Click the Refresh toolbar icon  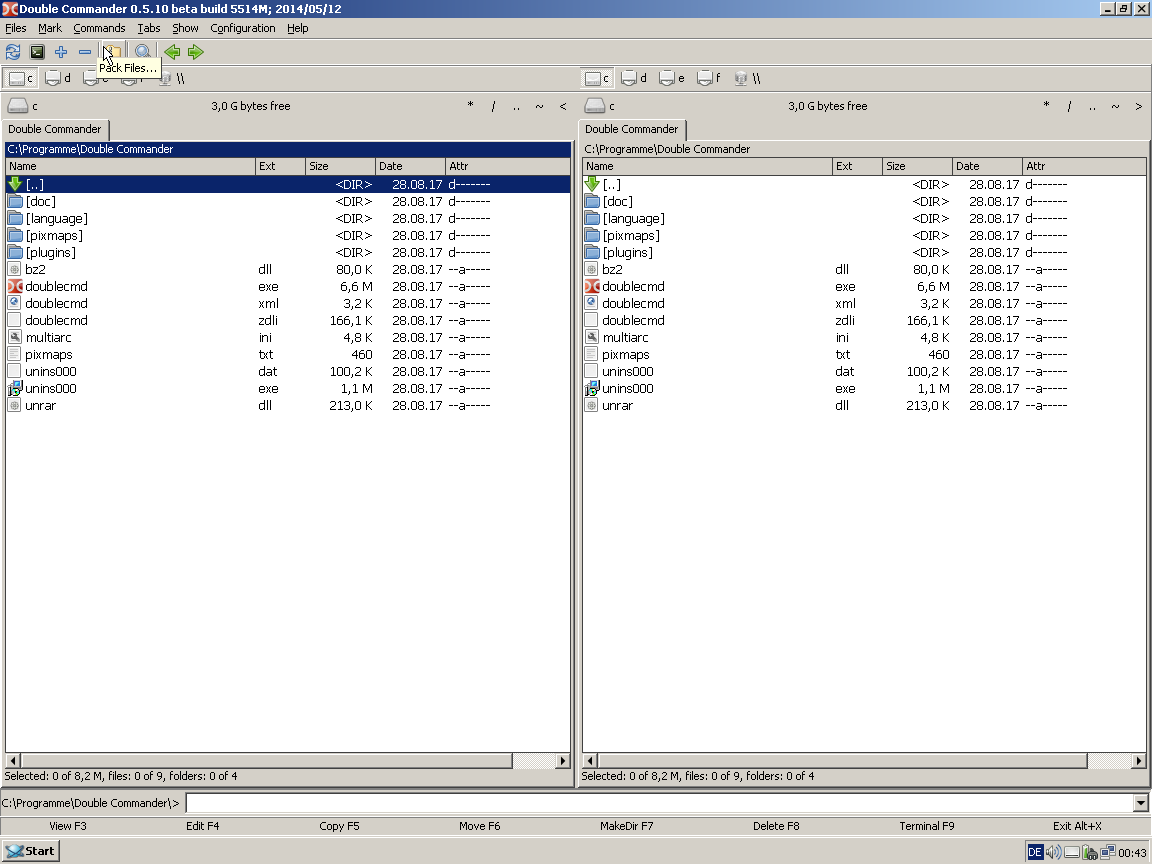pos(13,52)
